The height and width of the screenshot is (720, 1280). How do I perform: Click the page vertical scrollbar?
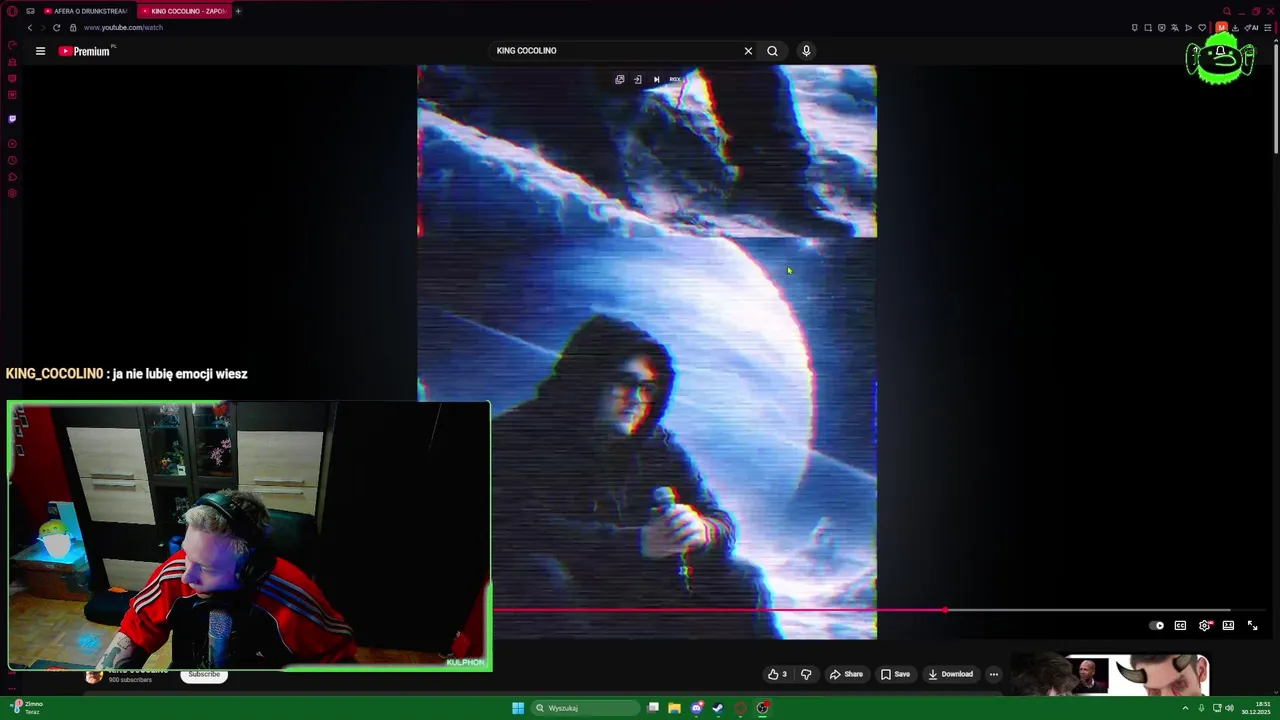pyautogui.click(x=1276, y=100)
